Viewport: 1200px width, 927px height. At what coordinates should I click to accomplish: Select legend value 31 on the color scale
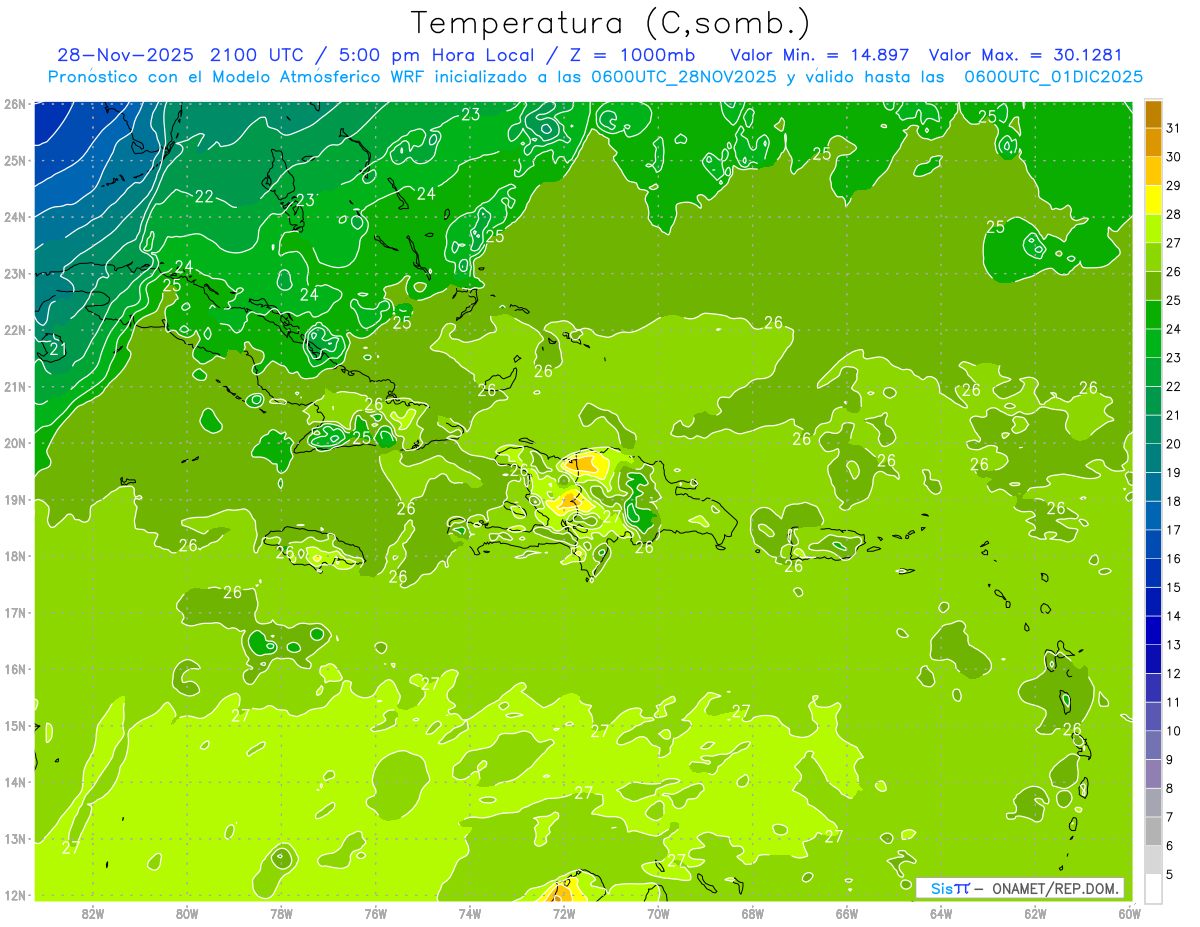pos(1173,128)
